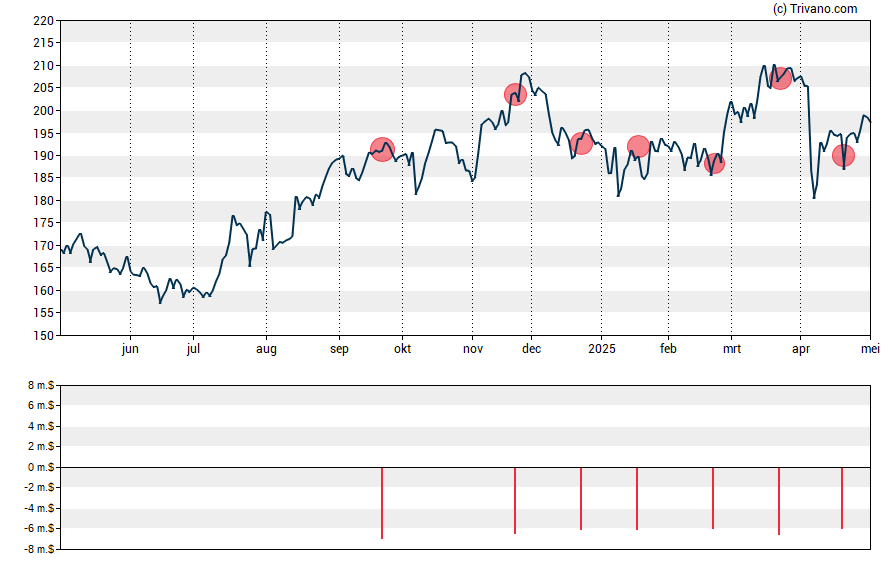
Task: Click the red bar in late February
Action: [713, 498]
